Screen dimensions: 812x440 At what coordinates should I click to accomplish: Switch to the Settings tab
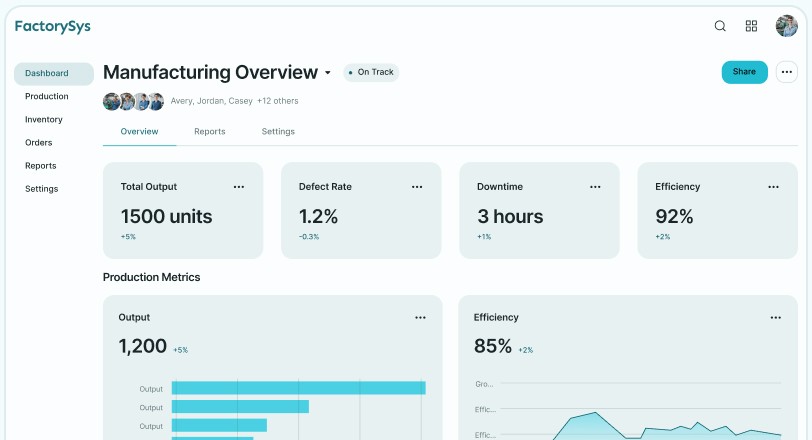[278, 132]
